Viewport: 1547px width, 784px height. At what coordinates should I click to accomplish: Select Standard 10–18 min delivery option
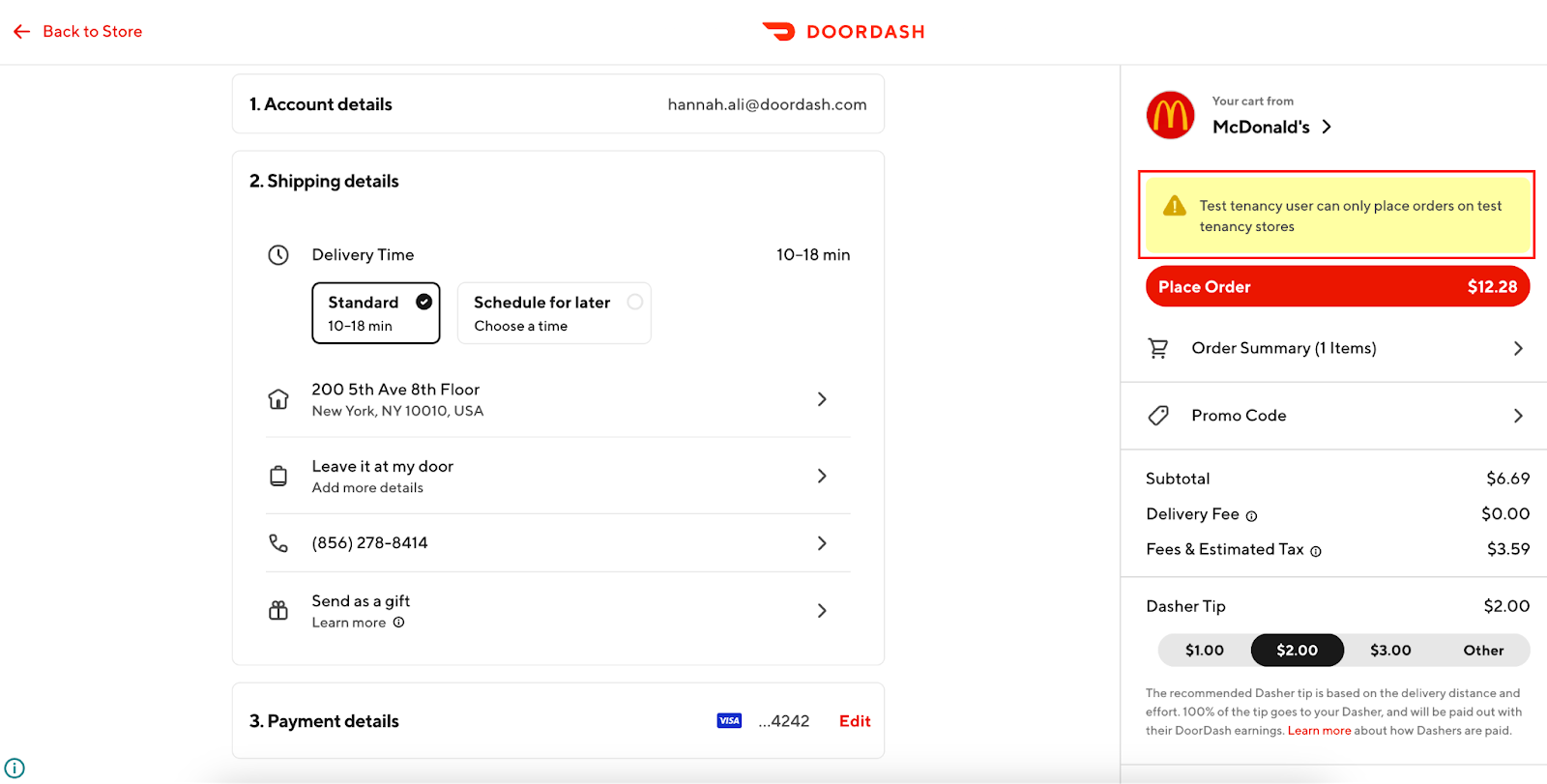coord(375,313)
